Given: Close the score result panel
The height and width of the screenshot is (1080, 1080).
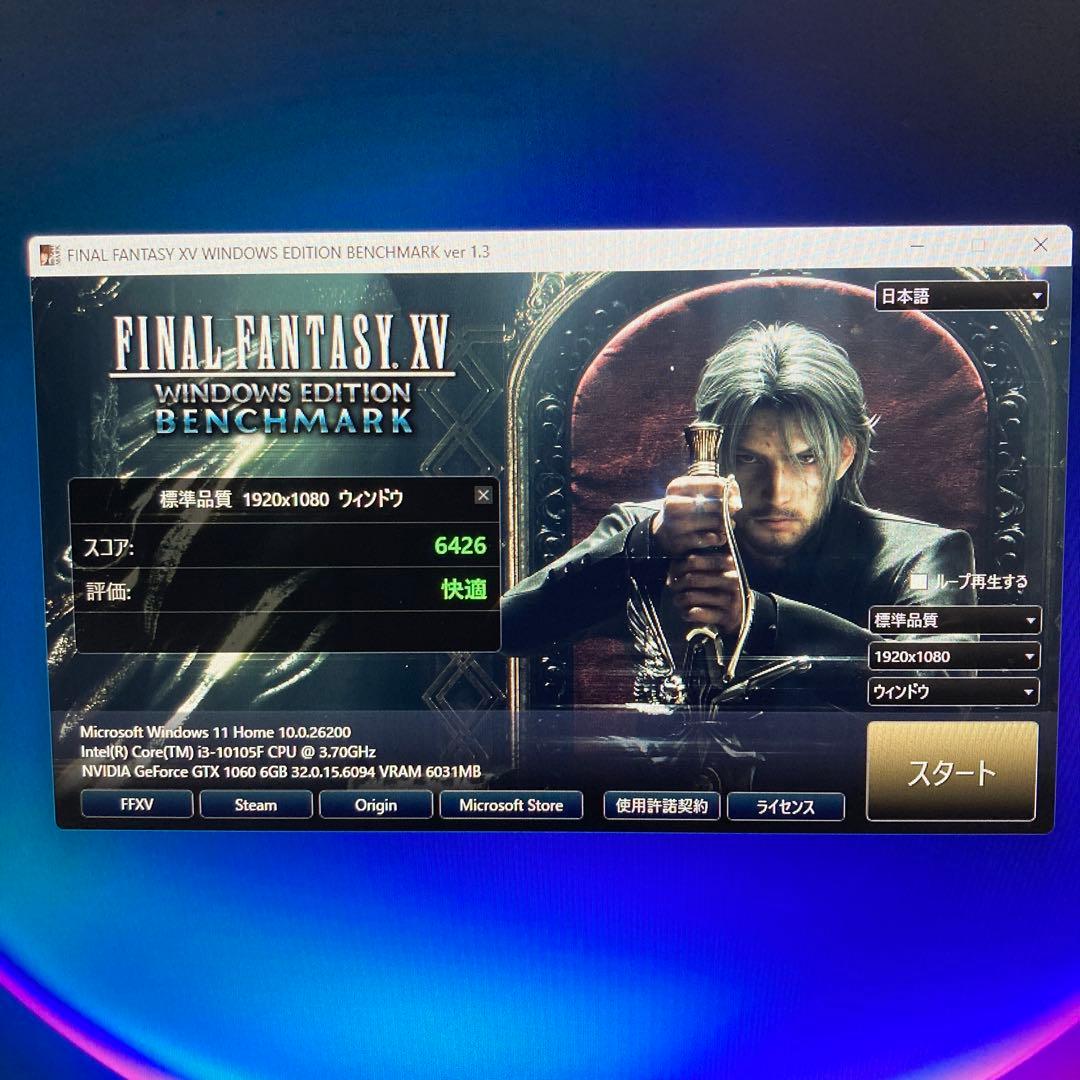Looking at the screenshot, I should [483, 495].
